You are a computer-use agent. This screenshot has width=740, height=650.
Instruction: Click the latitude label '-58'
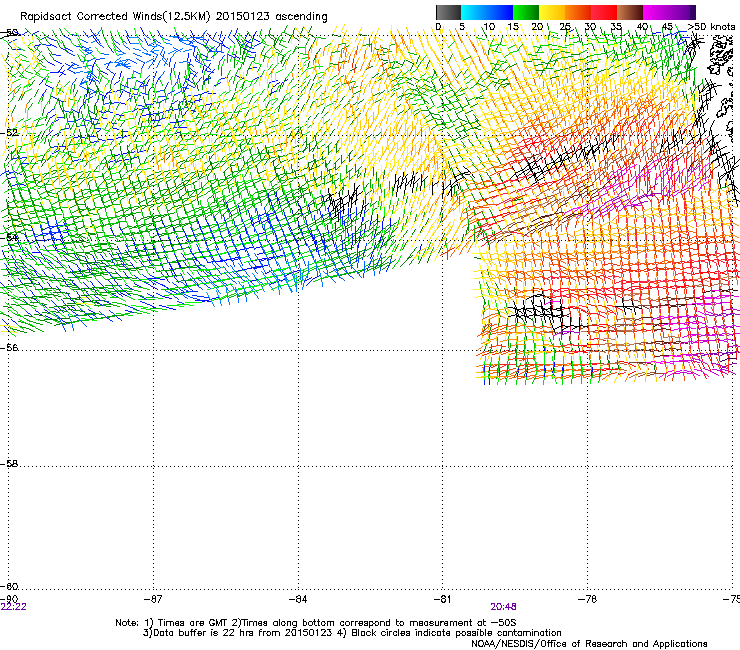(x=9, y=464)
